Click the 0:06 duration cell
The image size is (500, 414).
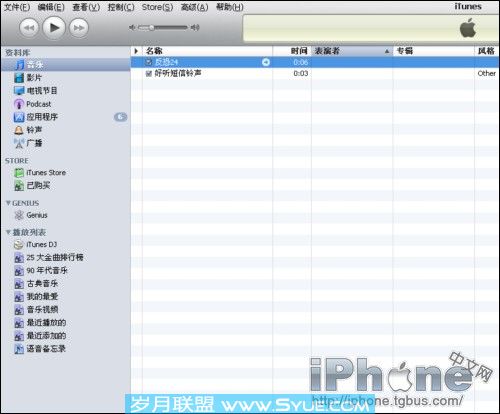pyautogui.click(x=301, y=62)
